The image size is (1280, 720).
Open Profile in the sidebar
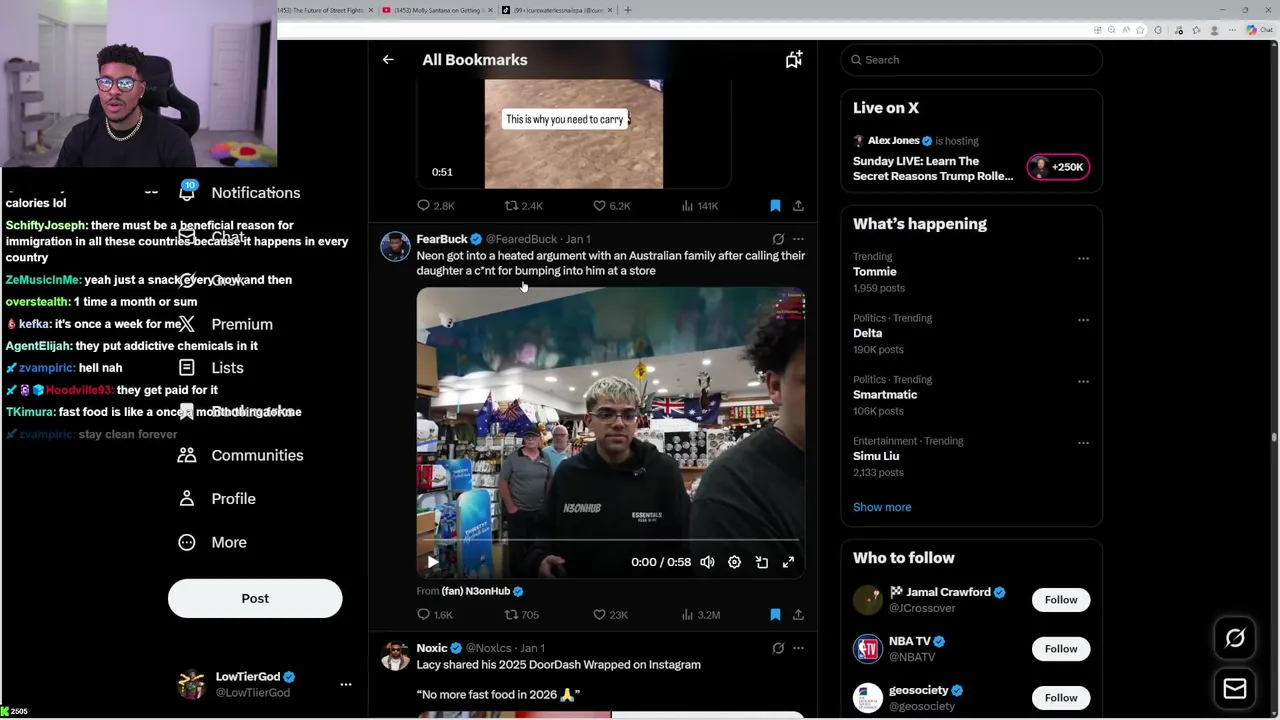217,499
